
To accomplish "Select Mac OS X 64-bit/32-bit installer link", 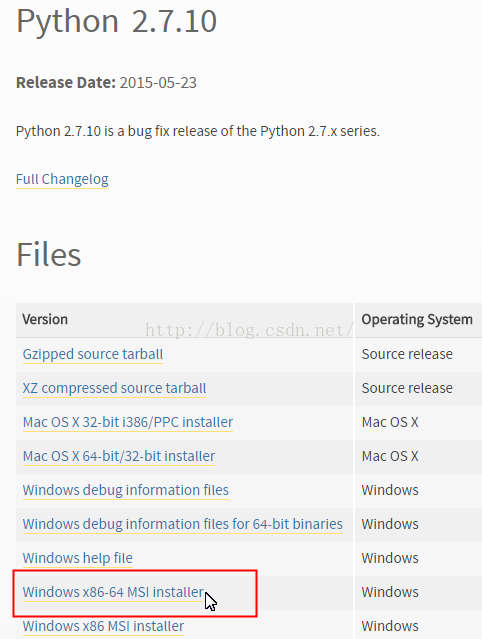I will 119,456.
